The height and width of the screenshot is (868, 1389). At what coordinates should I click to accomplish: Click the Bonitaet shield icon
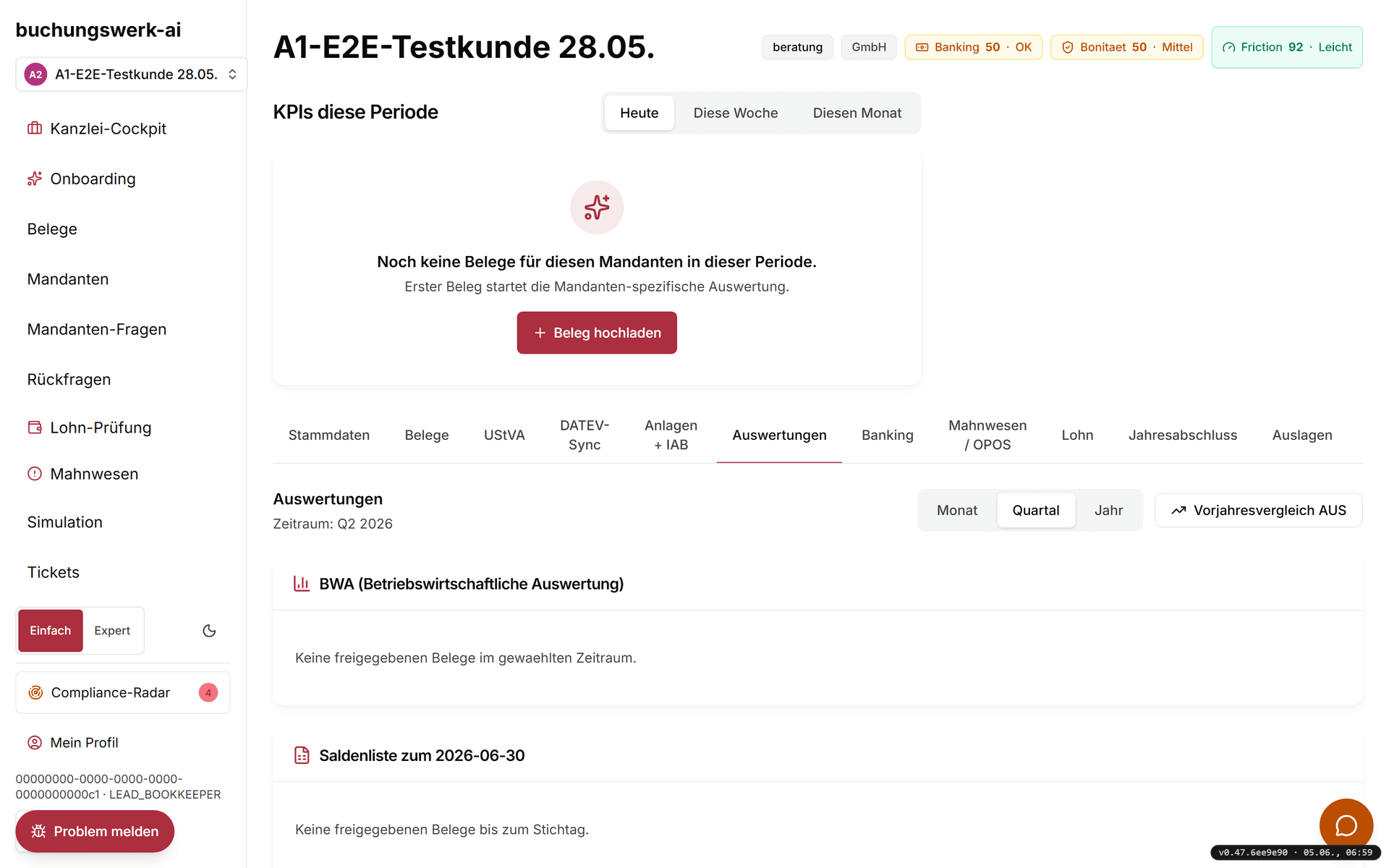[x=1068, y=47]
